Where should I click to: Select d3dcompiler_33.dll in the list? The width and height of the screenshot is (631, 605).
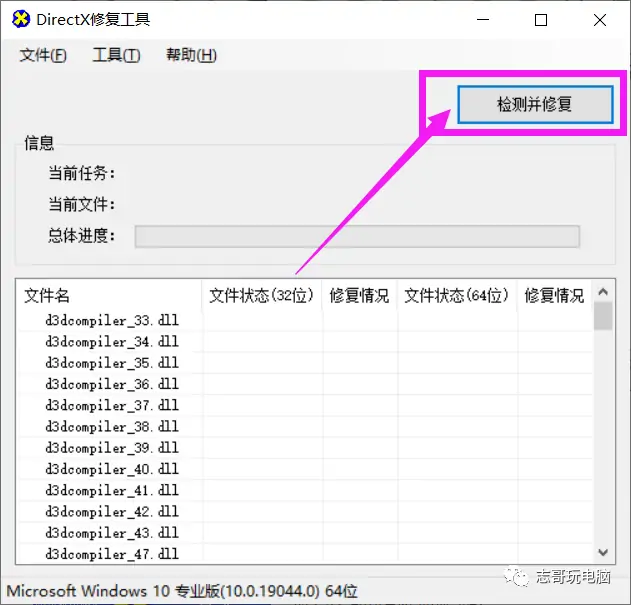(111, 321)
